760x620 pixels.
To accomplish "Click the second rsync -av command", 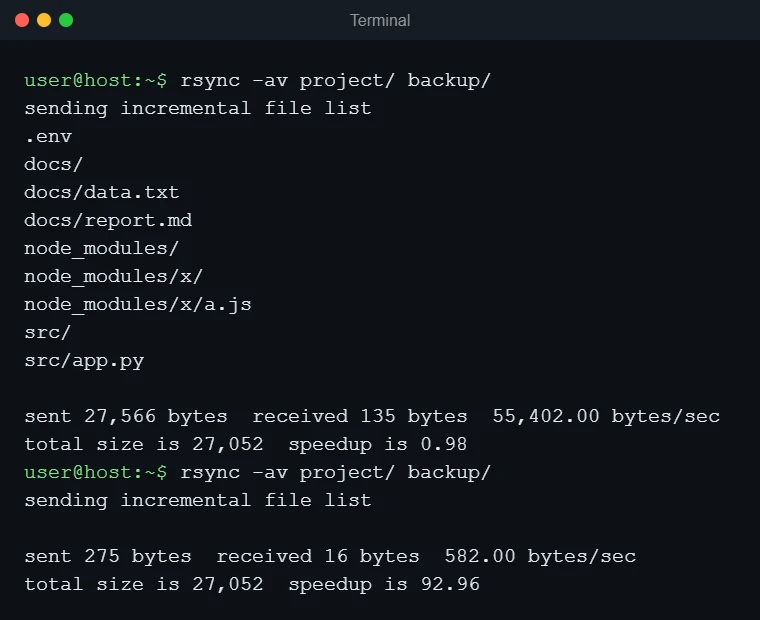I will point(335,473).
